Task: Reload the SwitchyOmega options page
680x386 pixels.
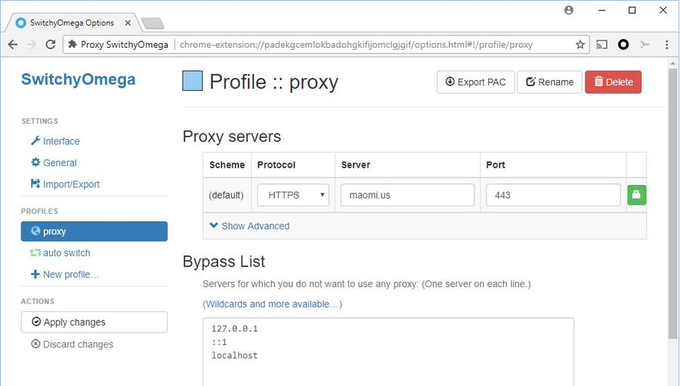Action: (x=50, y=44)
